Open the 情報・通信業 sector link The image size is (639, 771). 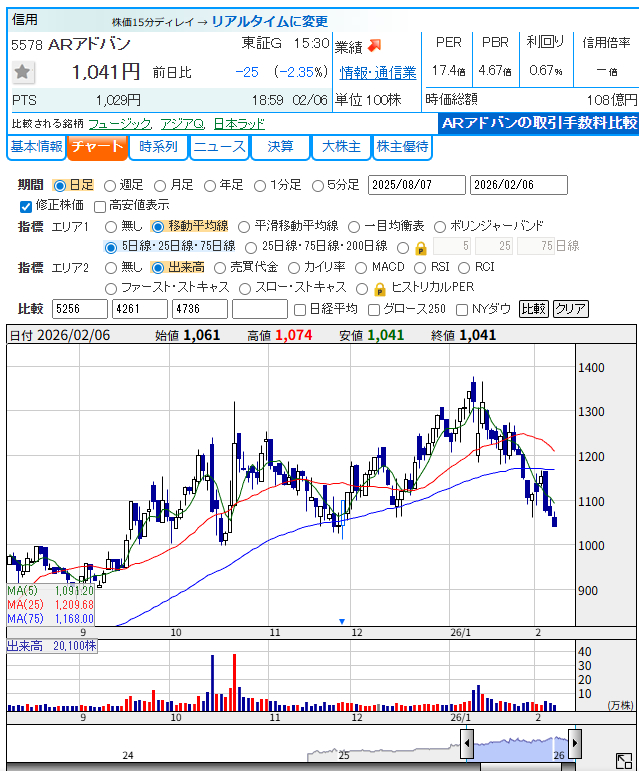point(378,72)
